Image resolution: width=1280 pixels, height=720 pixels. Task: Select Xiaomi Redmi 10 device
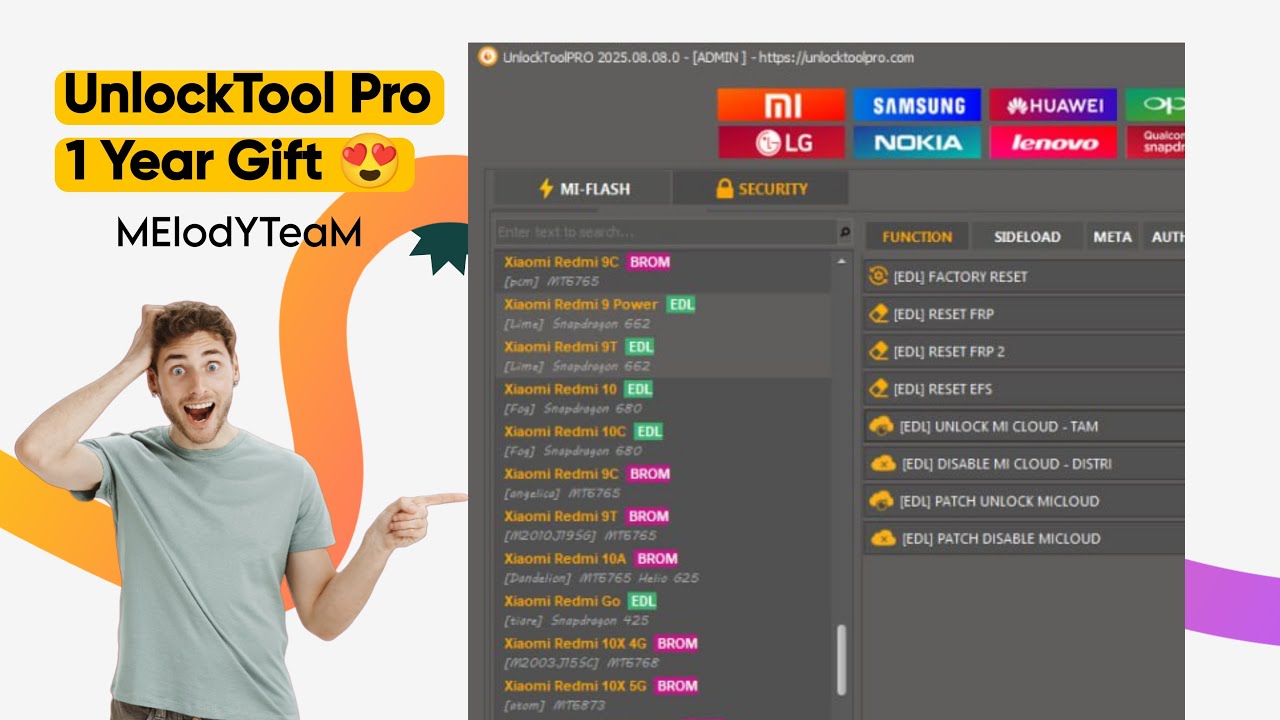coord(664,398)
